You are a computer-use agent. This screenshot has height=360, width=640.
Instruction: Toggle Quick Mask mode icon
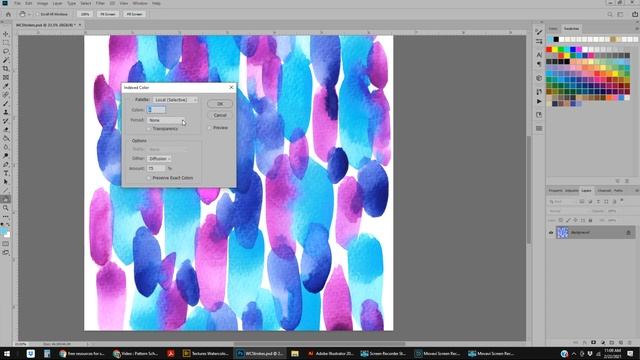6,244
